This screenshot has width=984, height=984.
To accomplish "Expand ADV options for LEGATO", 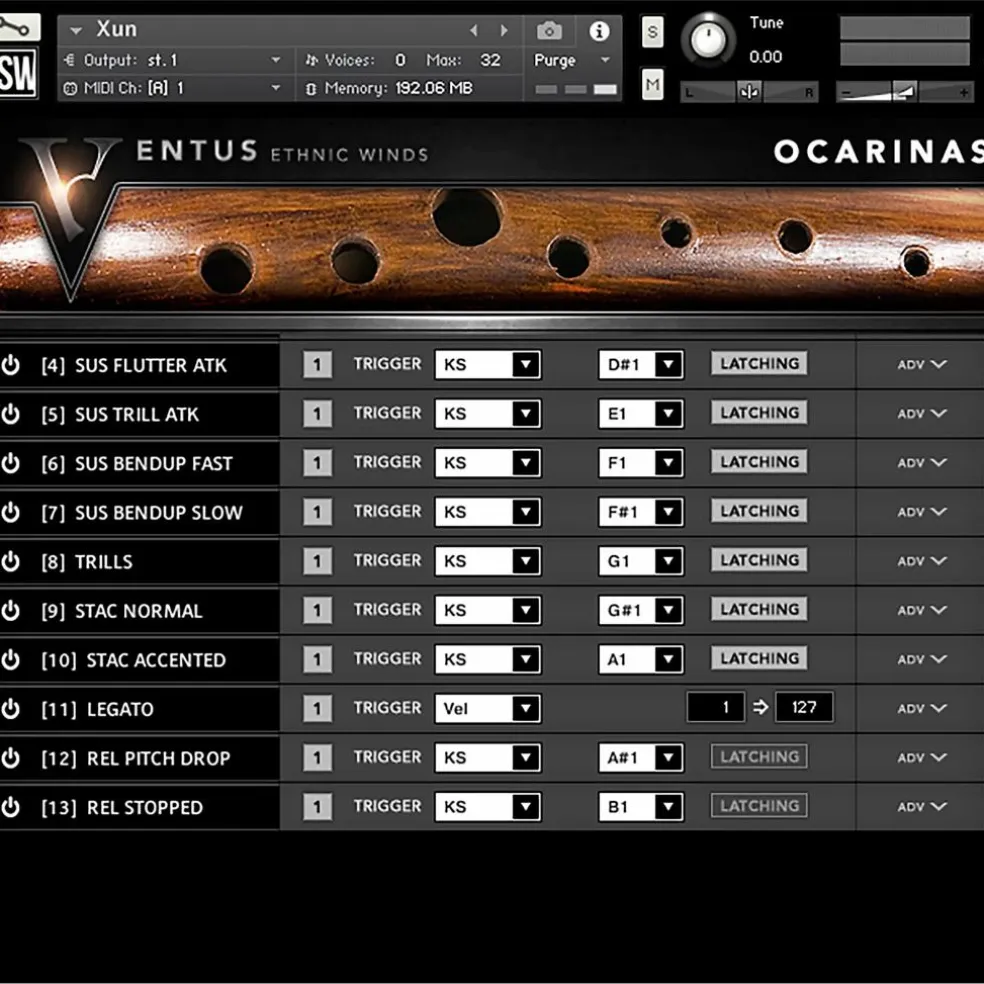I will tap(921, 709).
